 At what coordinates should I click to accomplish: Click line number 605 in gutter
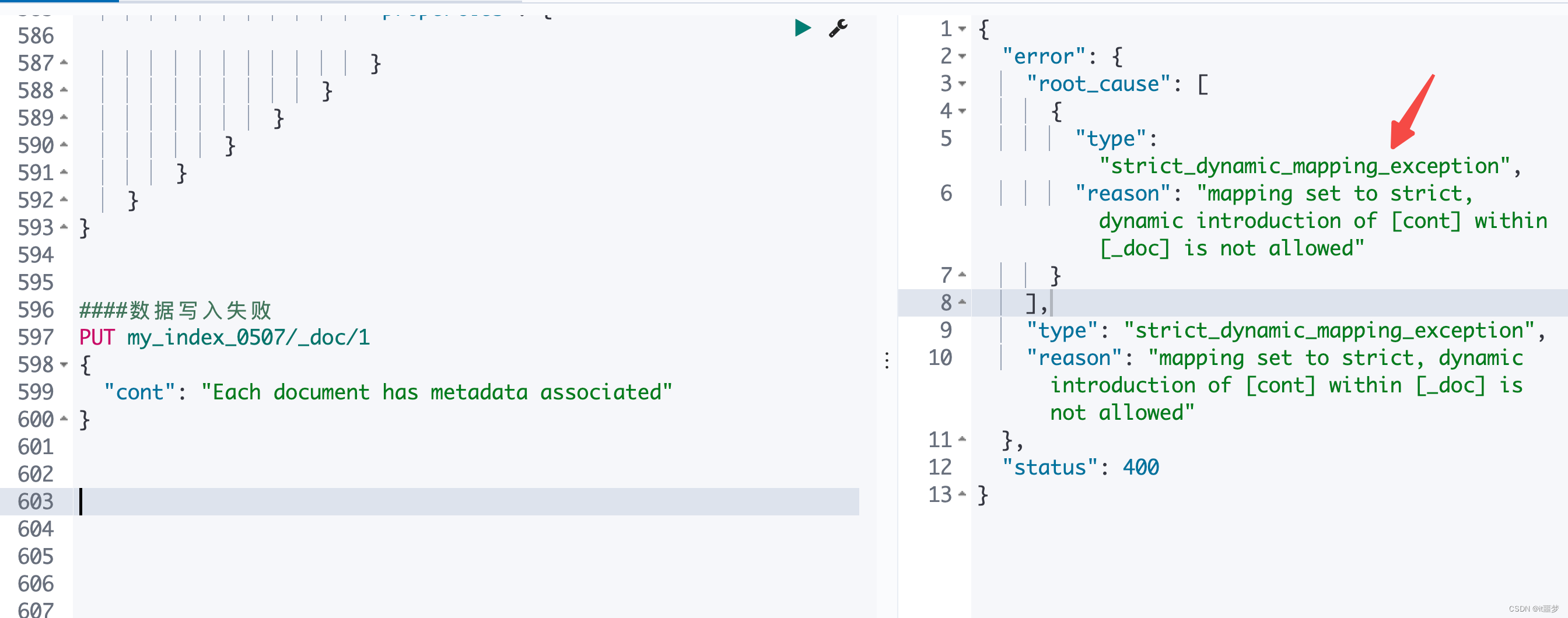pos(36,557)
